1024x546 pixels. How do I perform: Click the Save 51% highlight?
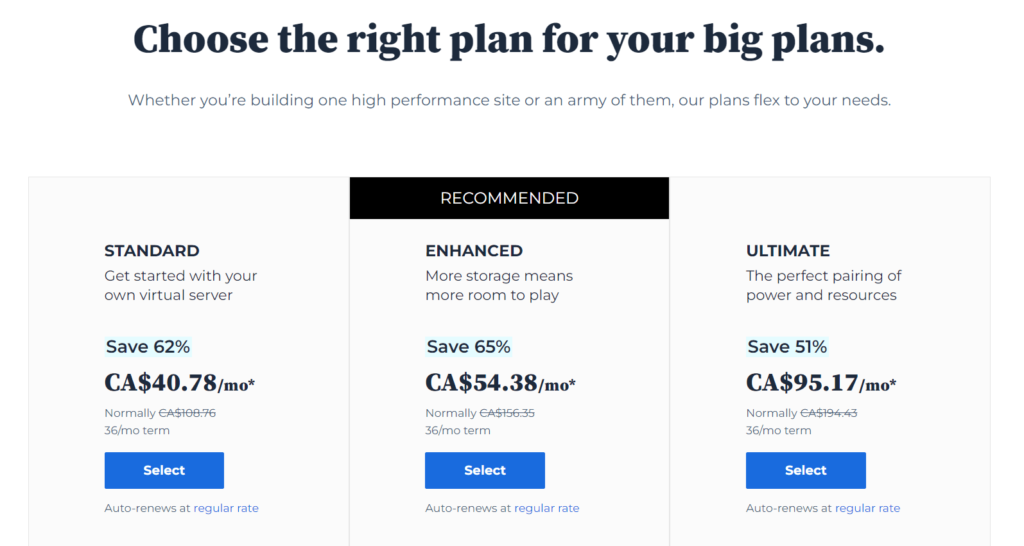pos(788,347)
